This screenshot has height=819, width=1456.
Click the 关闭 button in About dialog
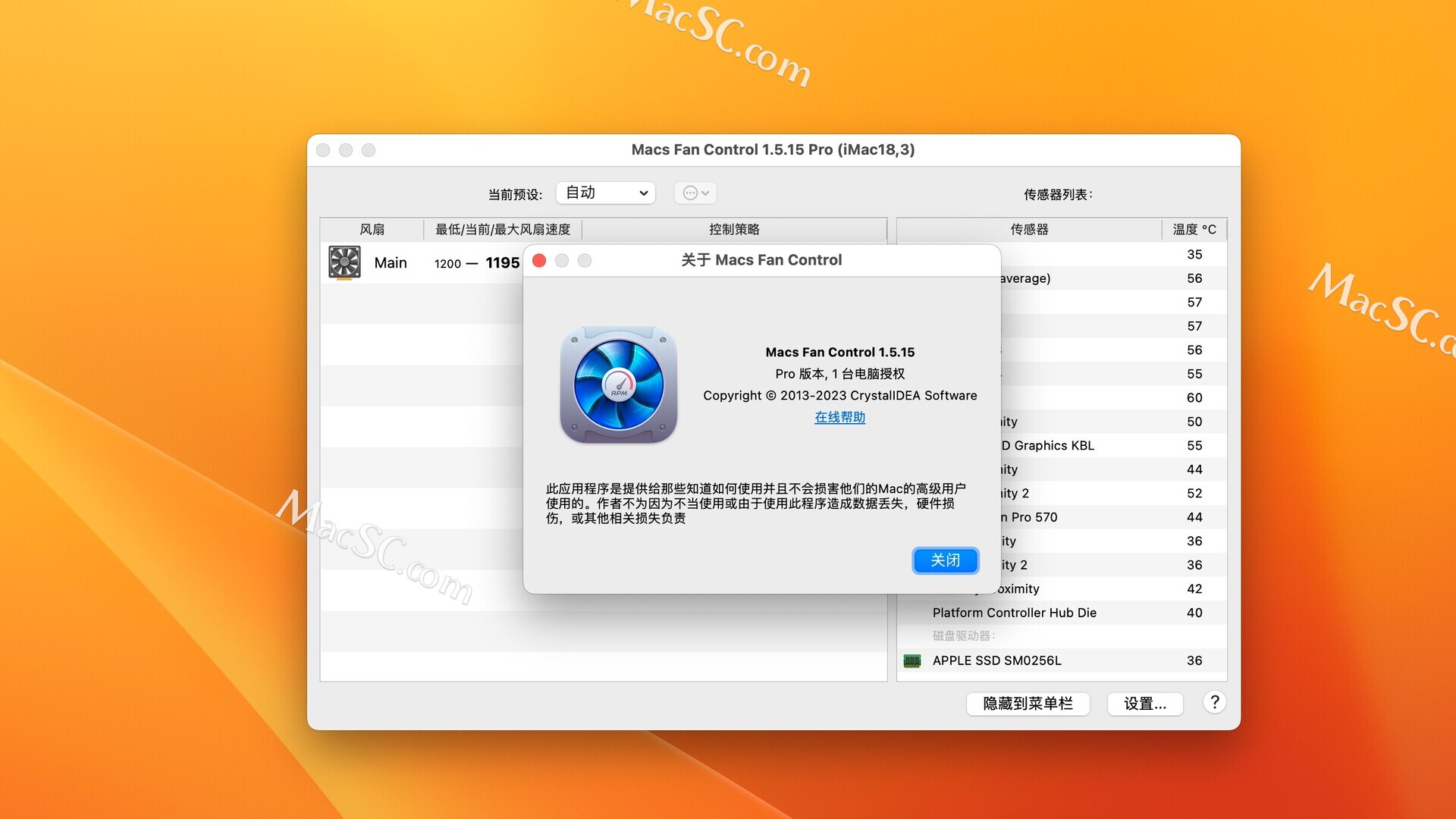click(x=945, y=560)
